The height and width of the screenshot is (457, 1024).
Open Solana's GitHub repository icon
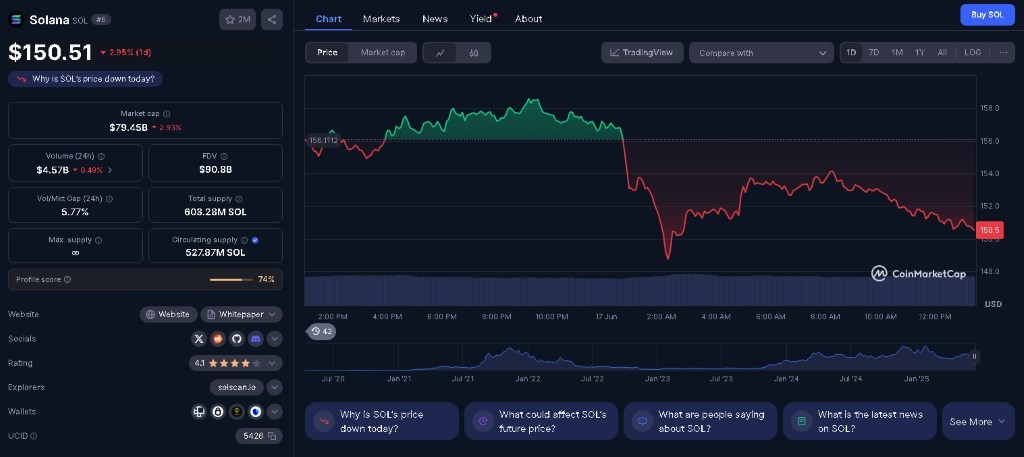point(236,339)
